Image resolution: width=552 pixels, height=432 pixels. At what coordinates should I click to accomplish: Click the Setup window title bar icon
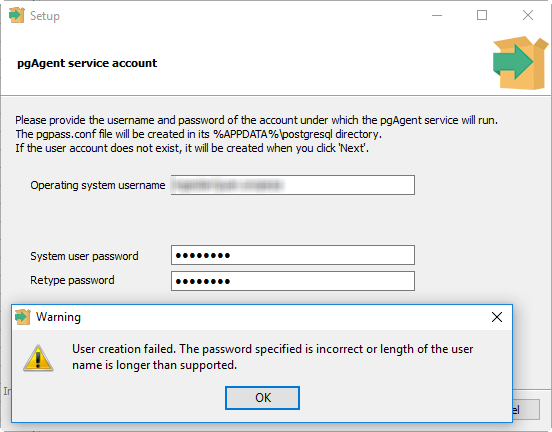pyautogui.click(x=17, y=15)
